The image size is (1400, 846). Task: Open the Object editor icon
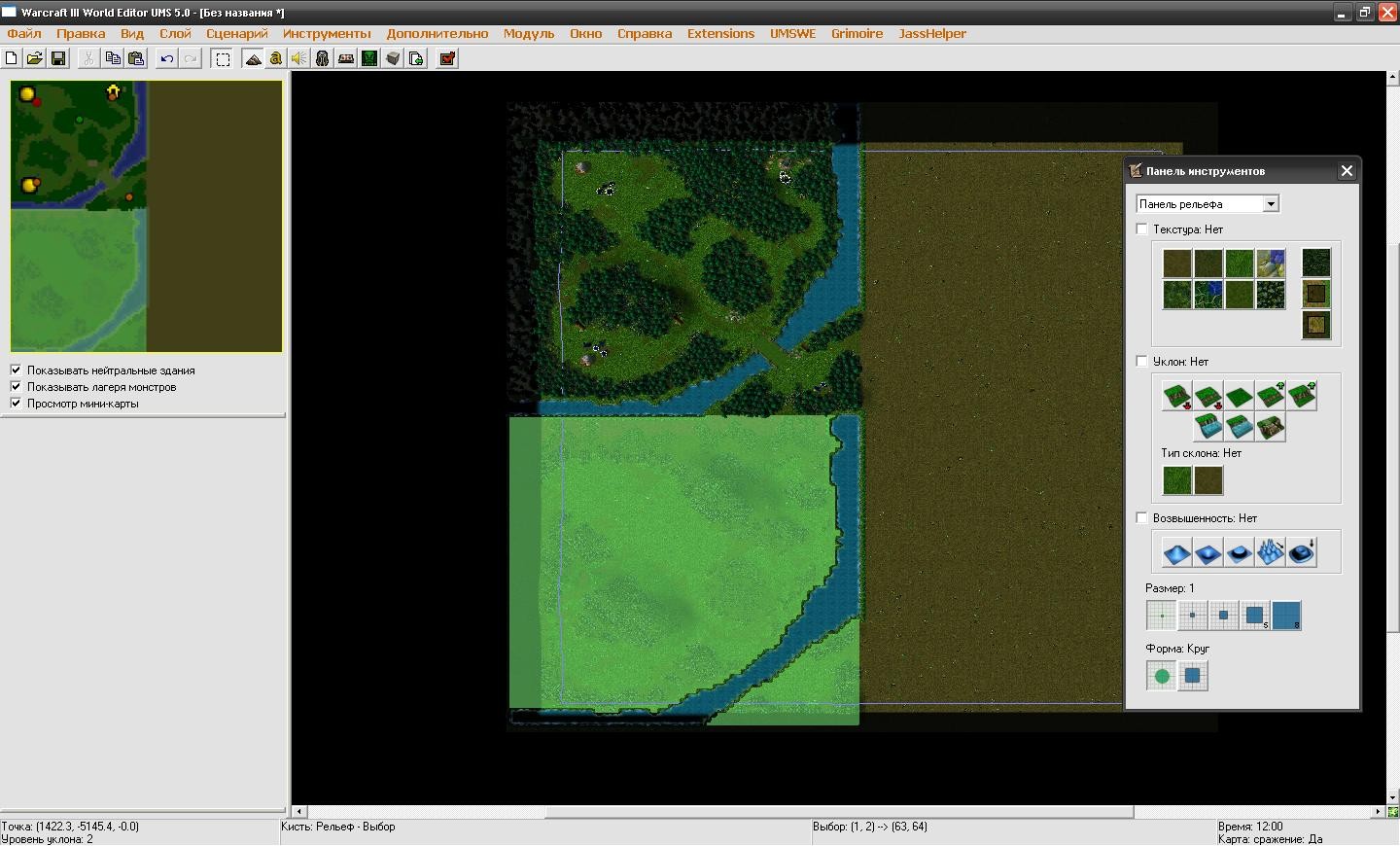322,58
